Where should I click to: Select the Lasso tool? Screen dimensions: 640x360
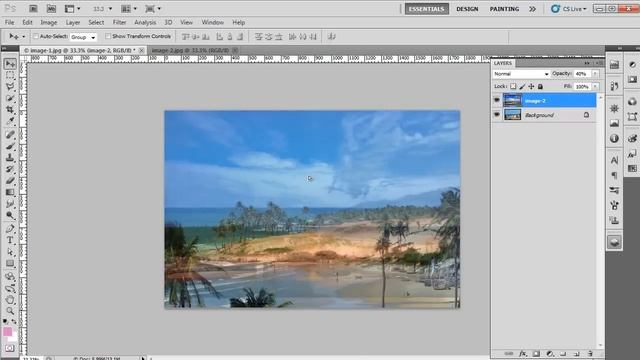pyautogui.click(x=10, y=87)
